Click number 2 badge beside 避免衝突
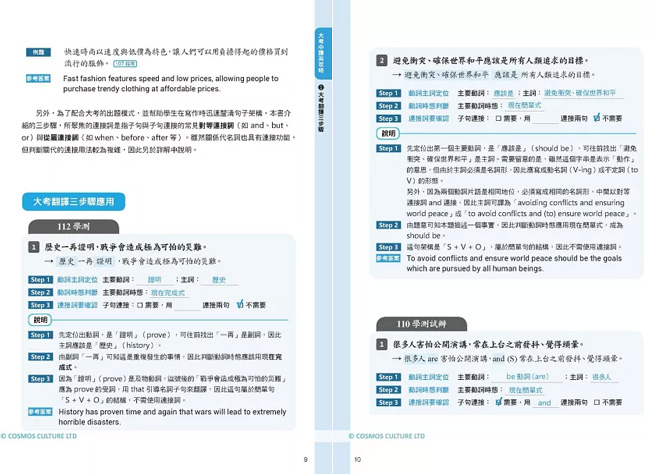This screenshot has height=474, width=650. click(x=382, y=61)
